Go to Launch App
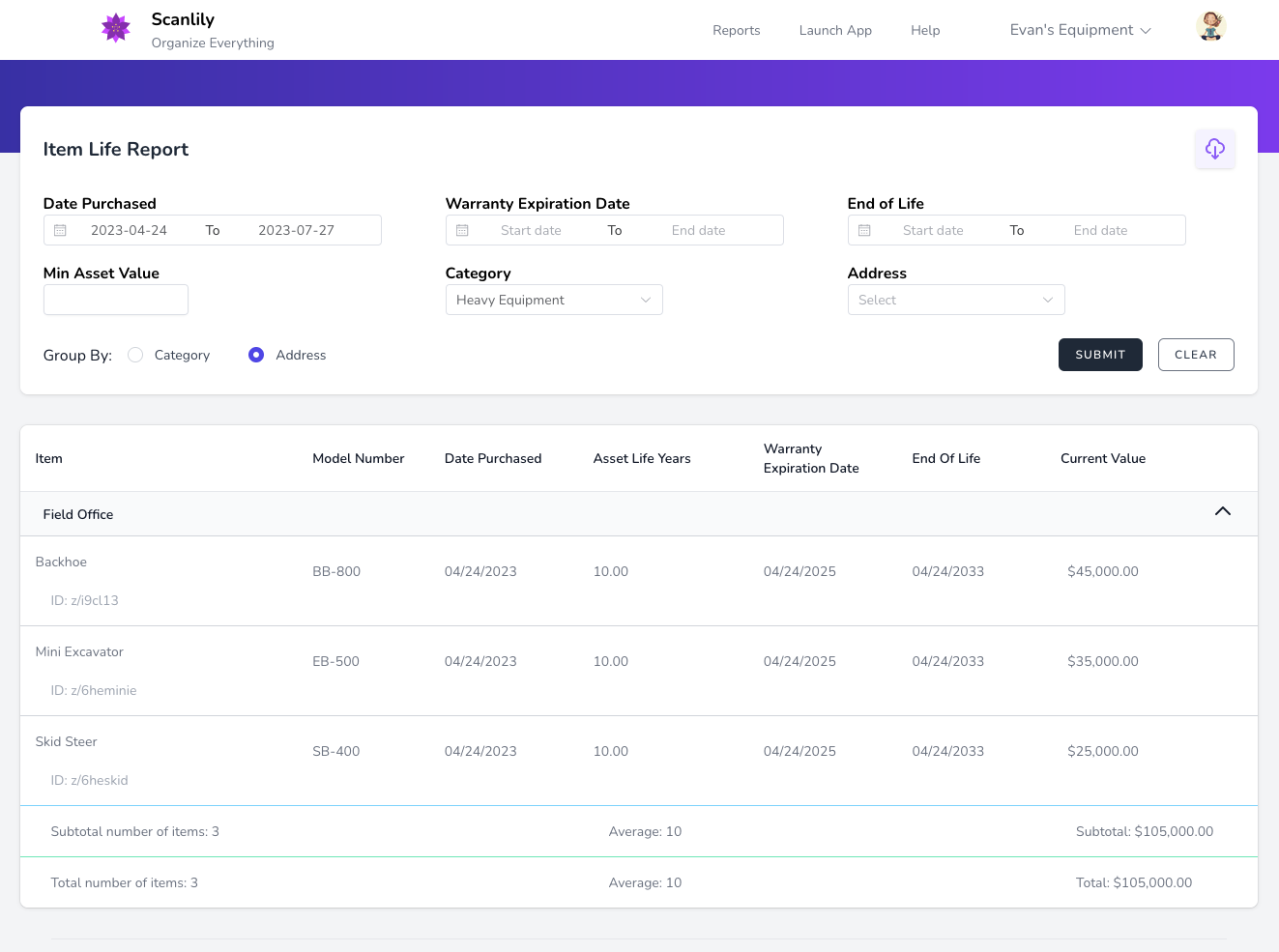The width and height of the screenshot is (1279, 952). click(835, 30)
